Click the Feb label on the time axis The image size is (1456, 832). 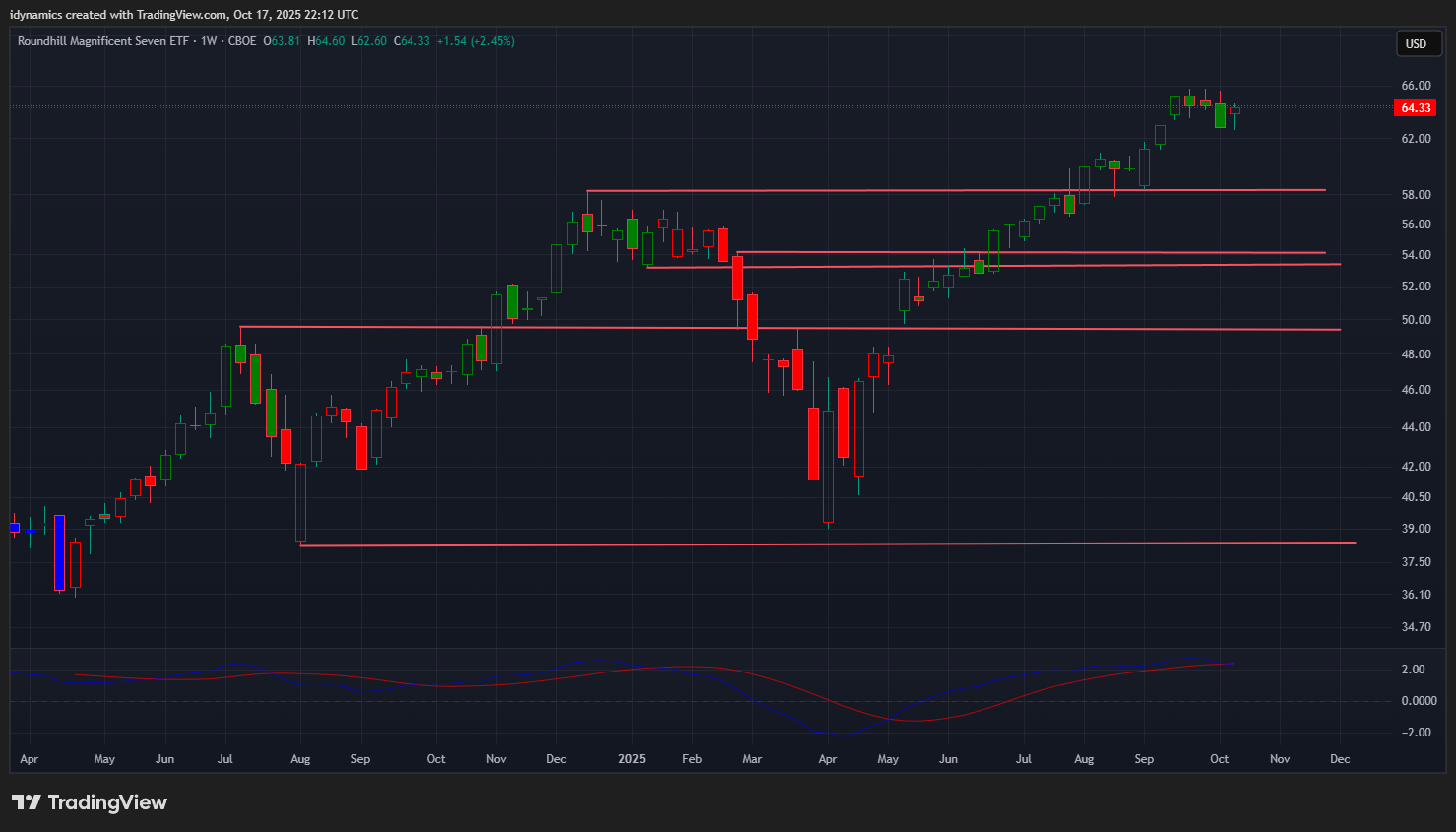click(692, 759)
